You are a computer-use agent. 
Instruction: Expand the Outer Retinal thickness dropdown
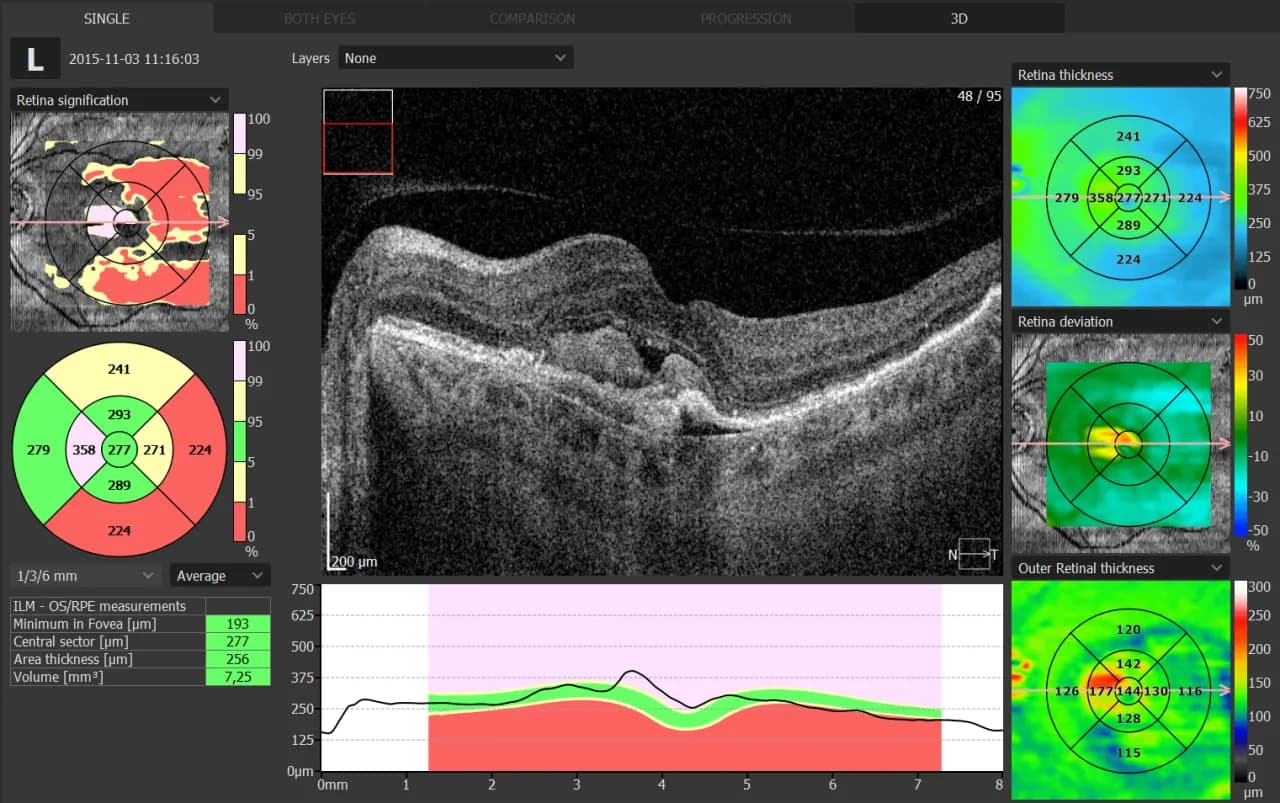coord(1120,569)
